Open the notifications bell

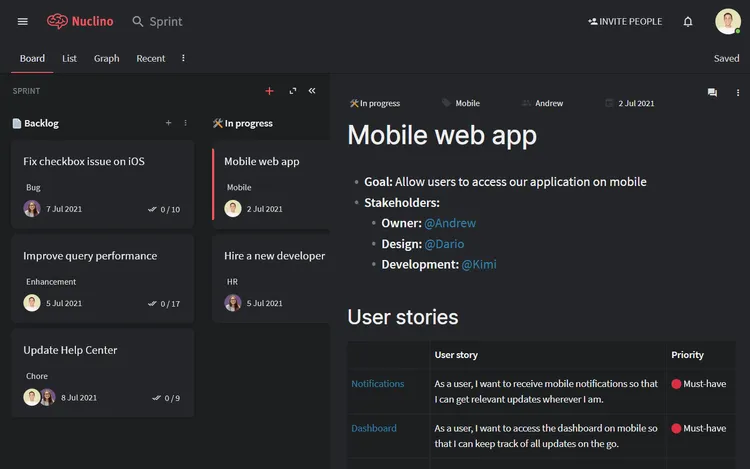tap(688, 22)
